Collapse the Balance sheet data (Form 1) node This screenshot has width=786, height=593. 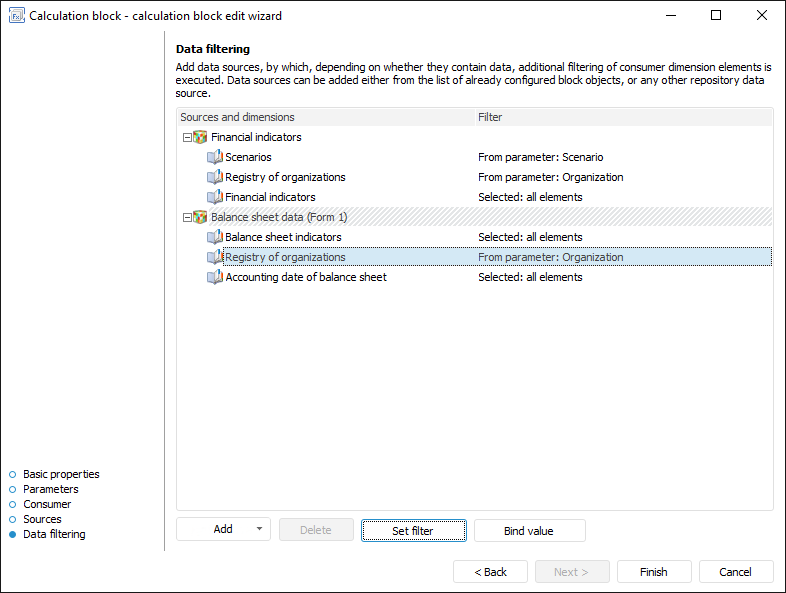(x=186, y=217)
